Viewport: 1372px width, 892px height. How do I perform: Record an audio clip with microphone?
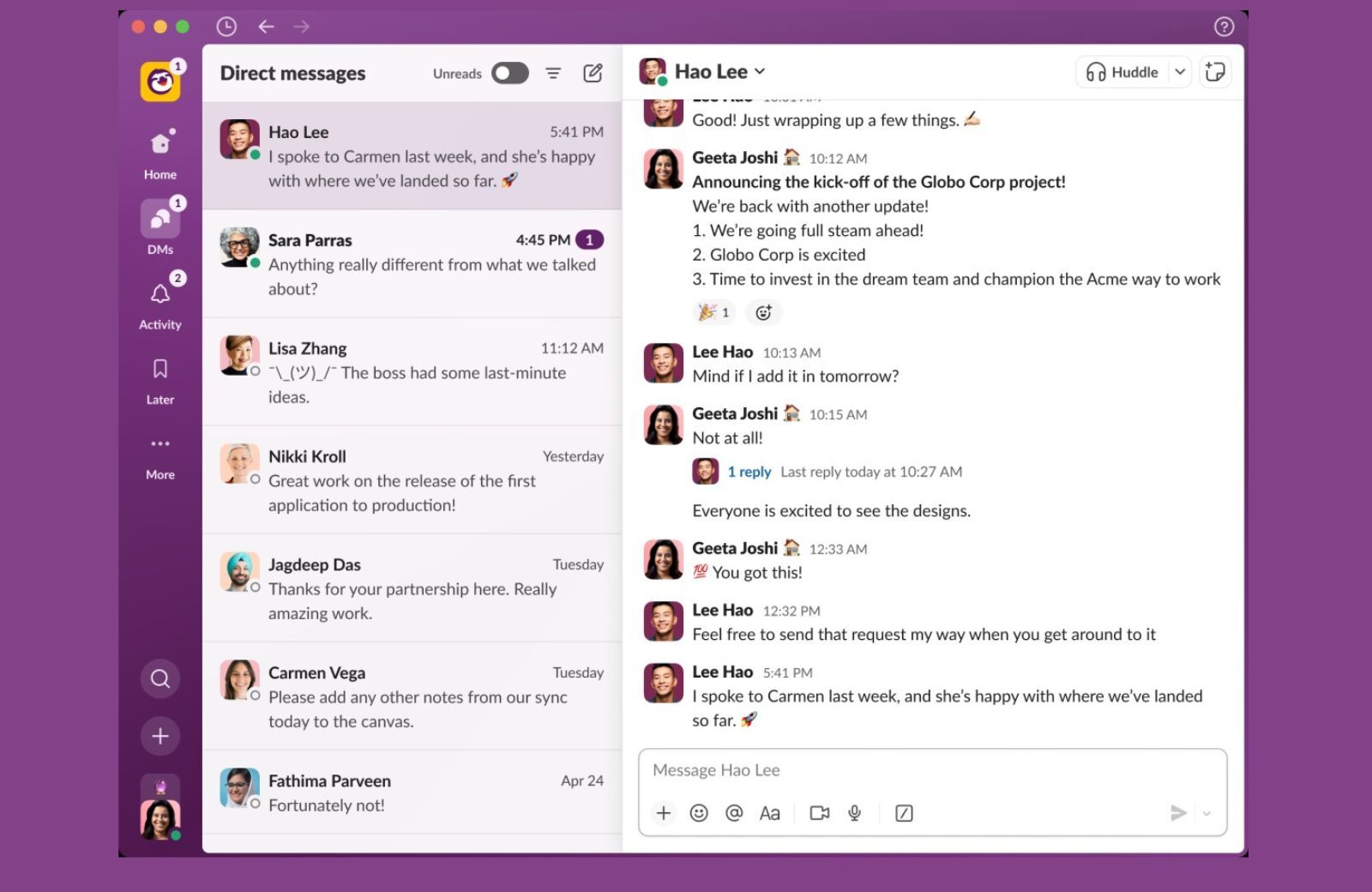[x=855, y=813]
